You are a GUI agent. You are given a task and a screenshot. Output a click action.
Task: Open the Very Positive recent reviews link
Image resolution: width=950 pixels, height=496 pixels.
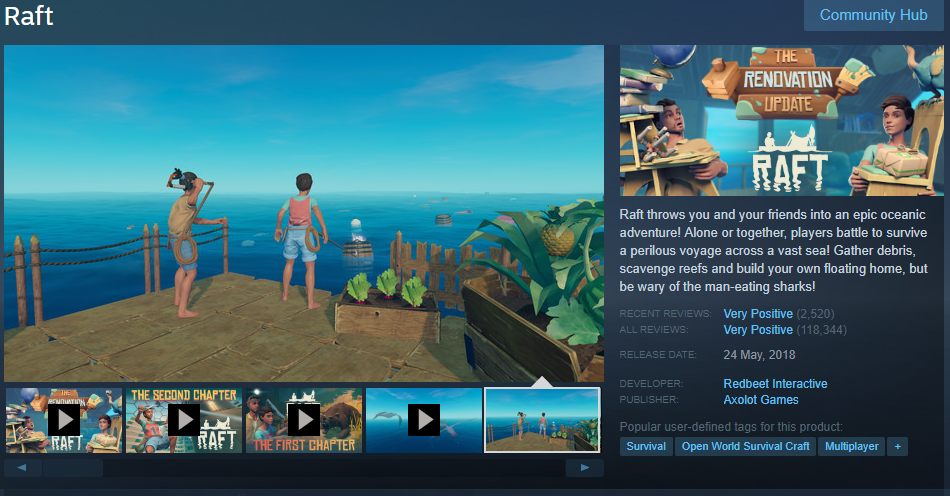coord(758,314)
